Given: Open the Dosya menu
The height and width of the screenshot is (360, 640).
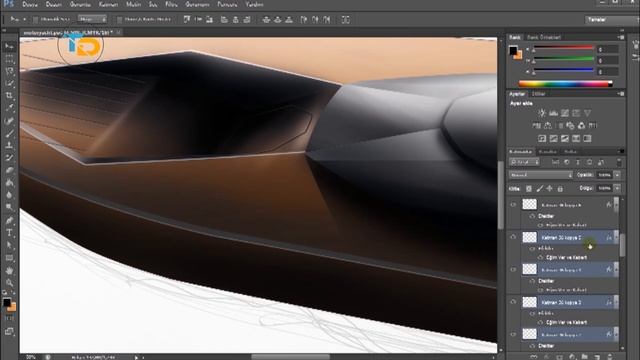Looking at the screenshot, I should coord(30,4).
